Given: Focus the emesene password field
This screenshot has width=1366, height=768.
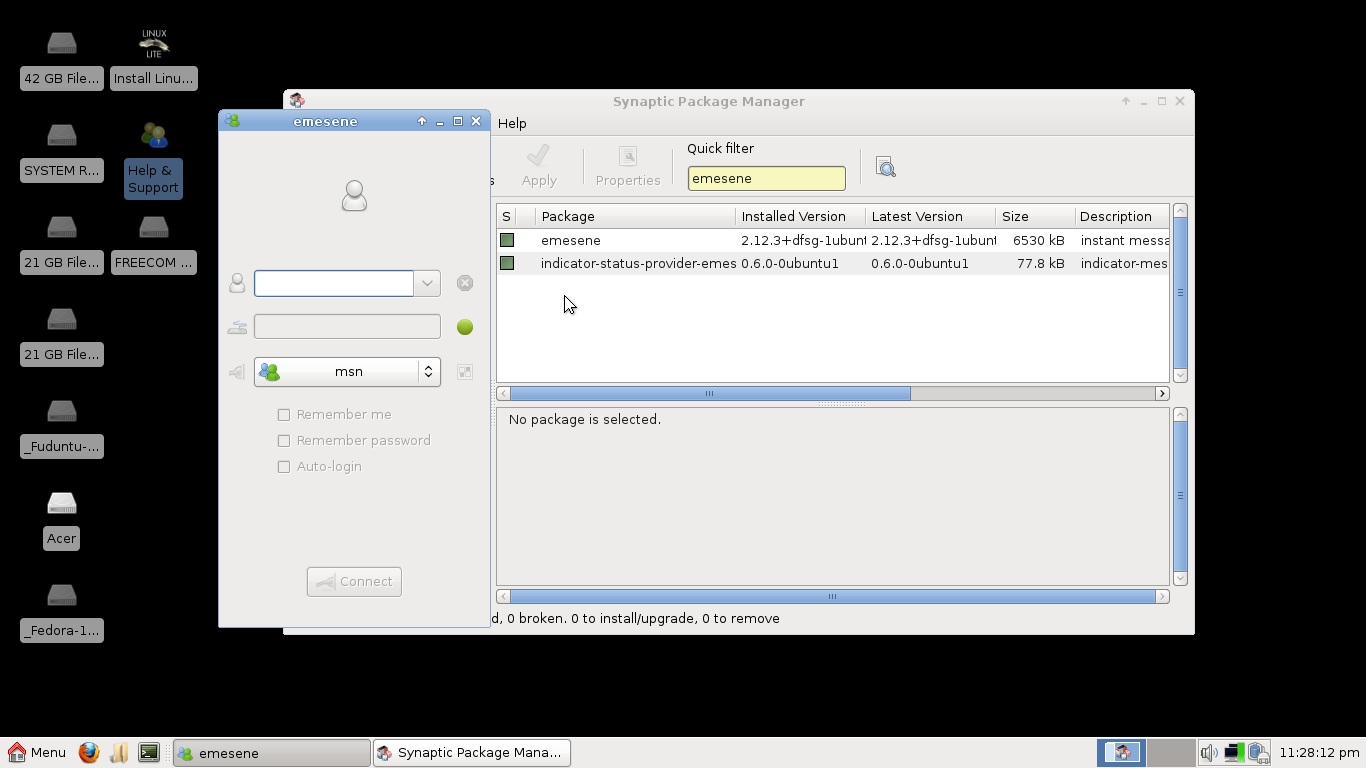Looking at the screenshot, I should pyautogui.click(x=347, y=327).
